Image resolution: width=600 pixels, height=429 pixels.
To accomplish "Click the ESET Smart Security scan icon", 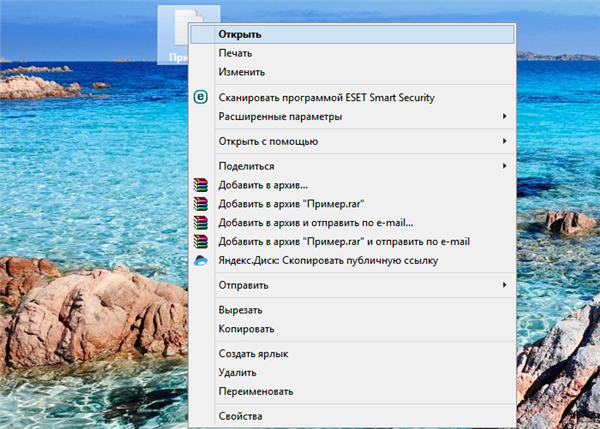I will click(x=201, y=97).
